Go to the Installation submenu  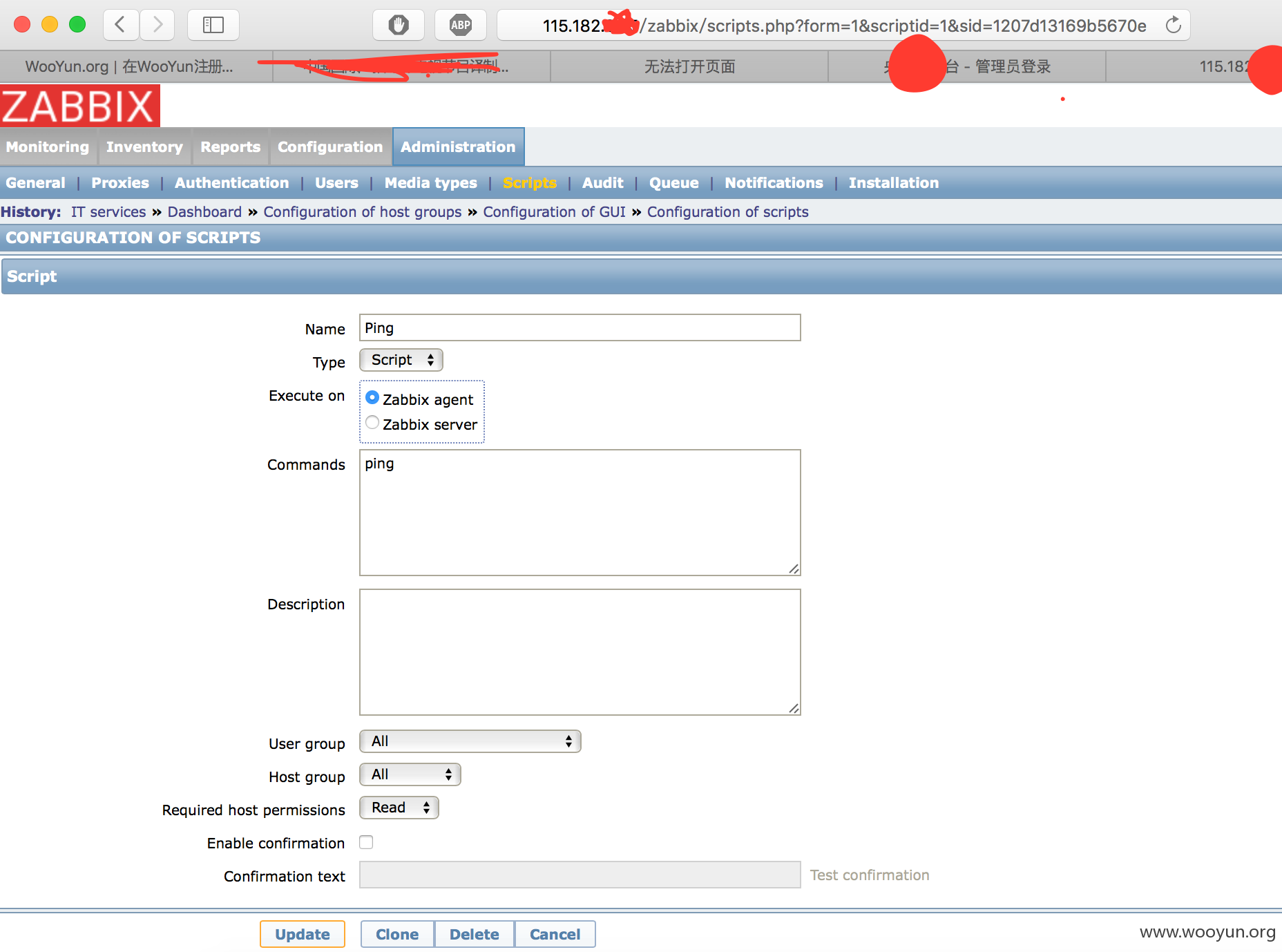click(x=893, y=183)
